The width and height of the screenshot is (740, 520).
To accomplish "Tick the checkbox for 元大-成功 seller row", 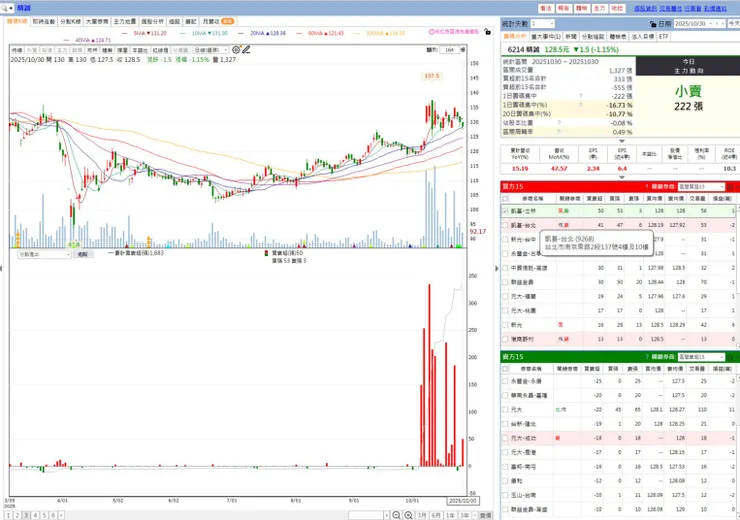I will (x=505, y=438).
